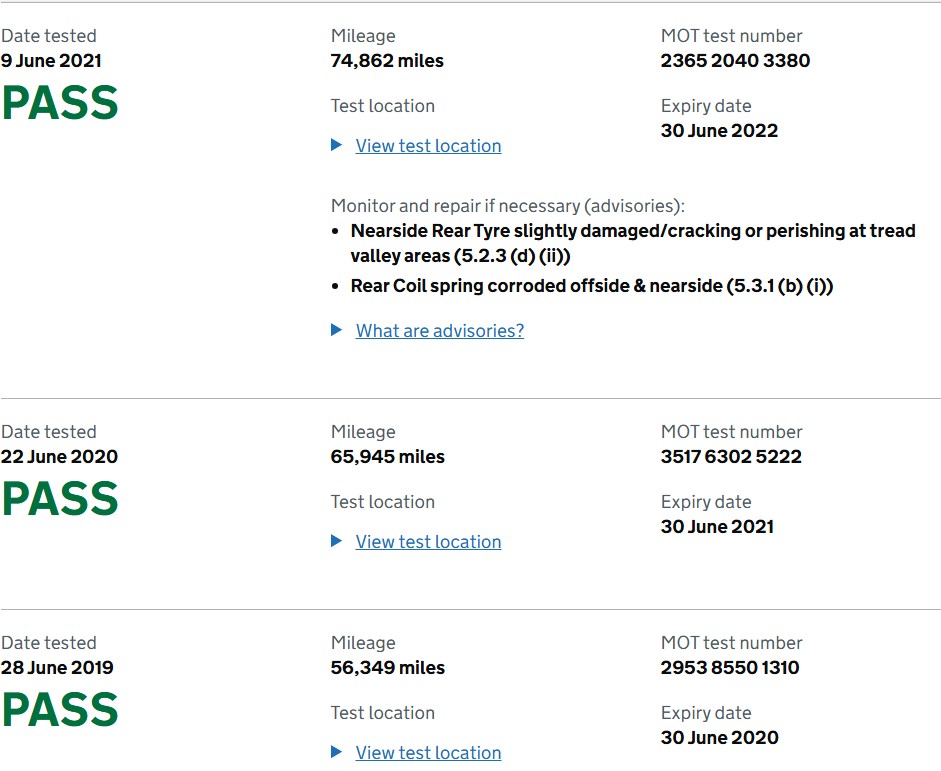Expand the triangle arrow beside the 2021 test location
Image resolution: width=941 pixels, height=771 pixels.
tap(337, 145)
